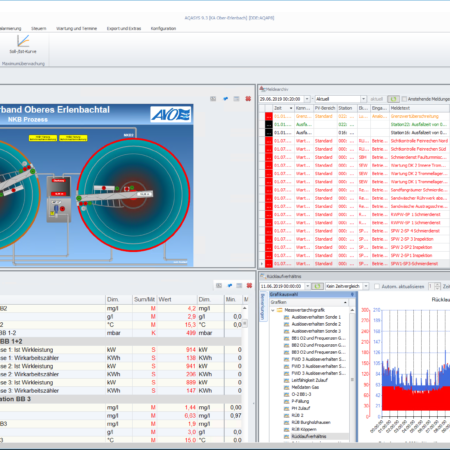This screenshot has width=450, height=450.
Task: Select RÜB Burgholzhausen graphic entry
Action: 311,422
